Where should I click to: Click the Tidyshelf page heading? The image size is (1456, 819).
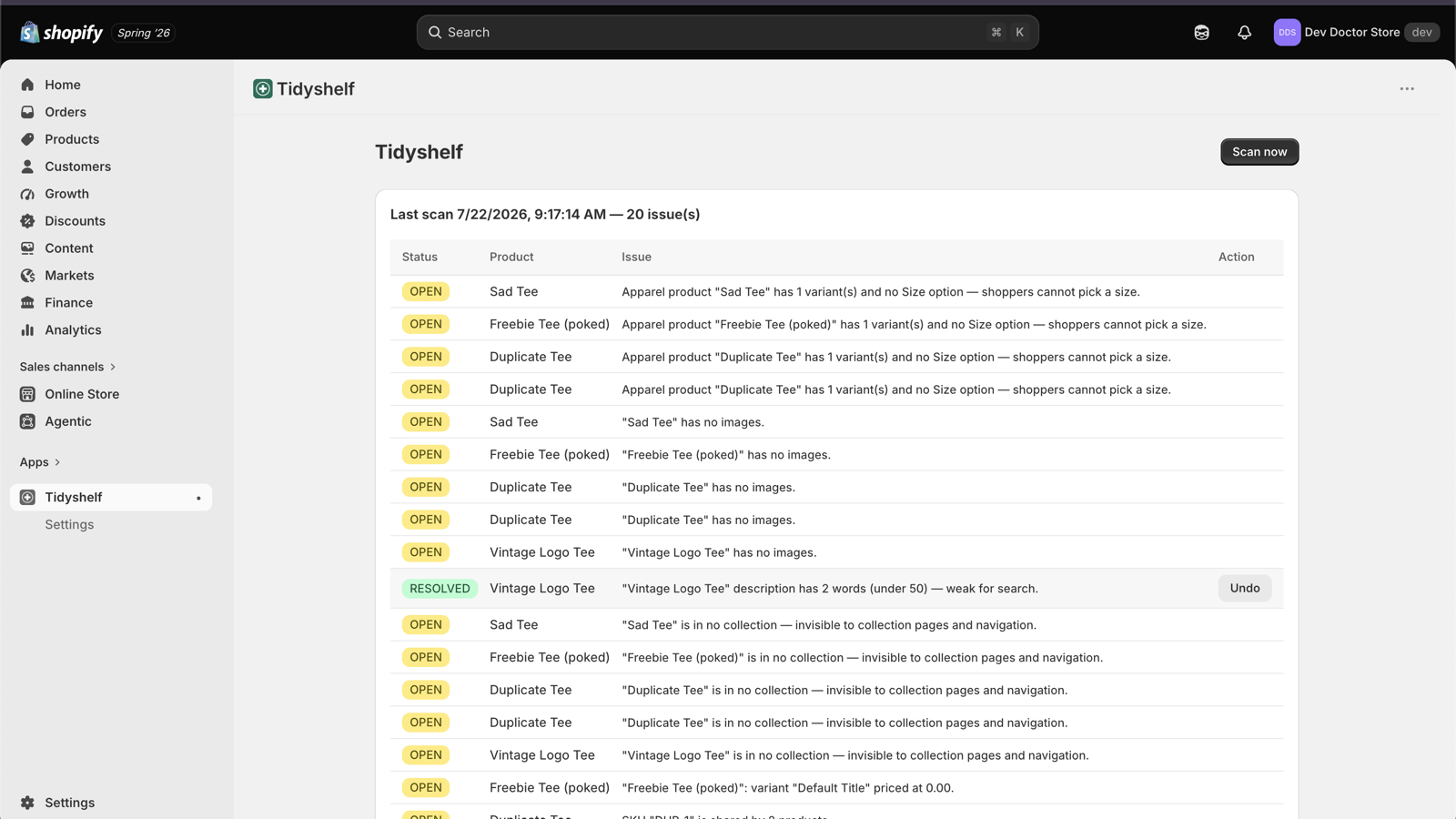pyautogui.click(x=419, y=152)
